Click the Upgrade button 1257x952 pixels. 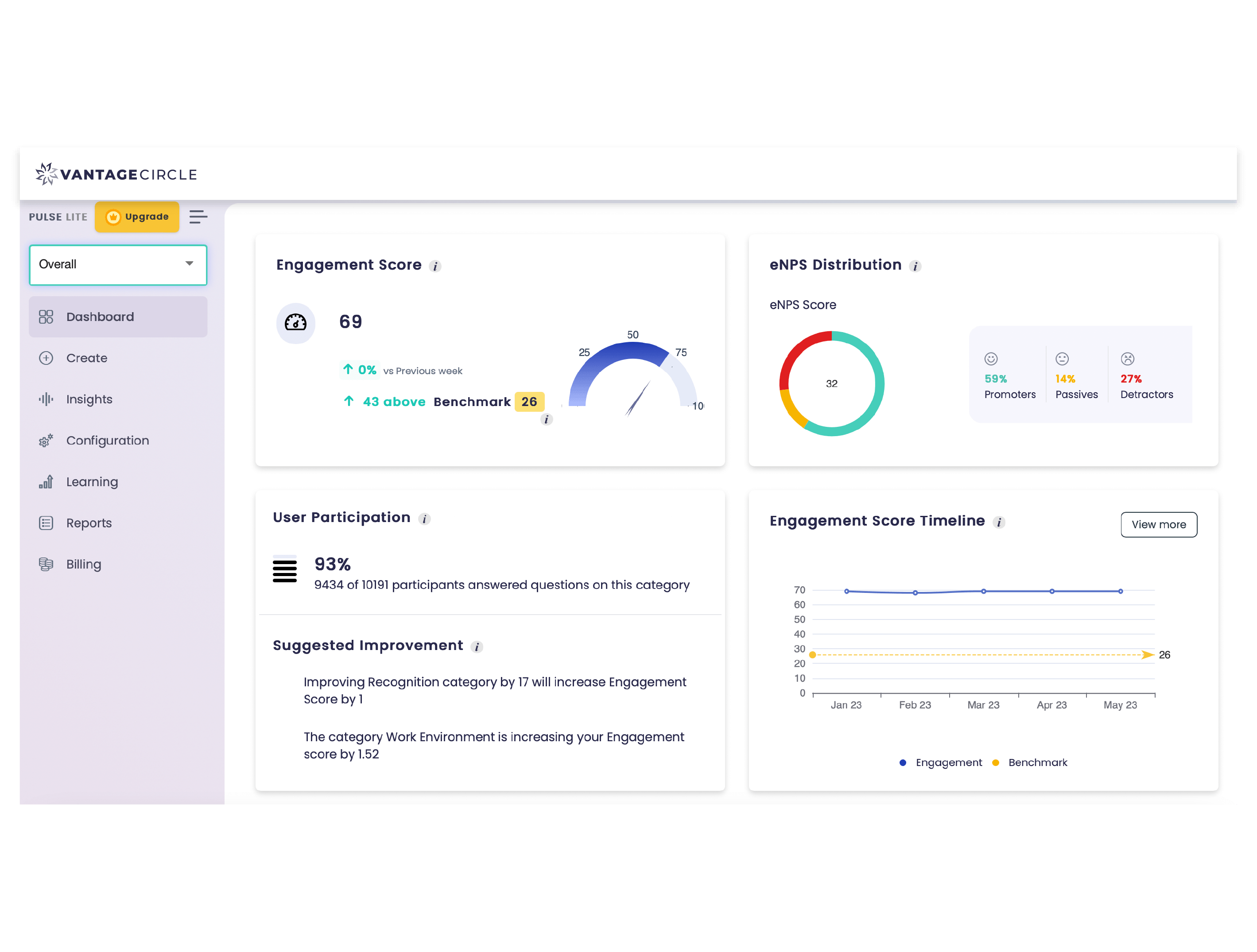pyautogui.click(x=137, y=217)
